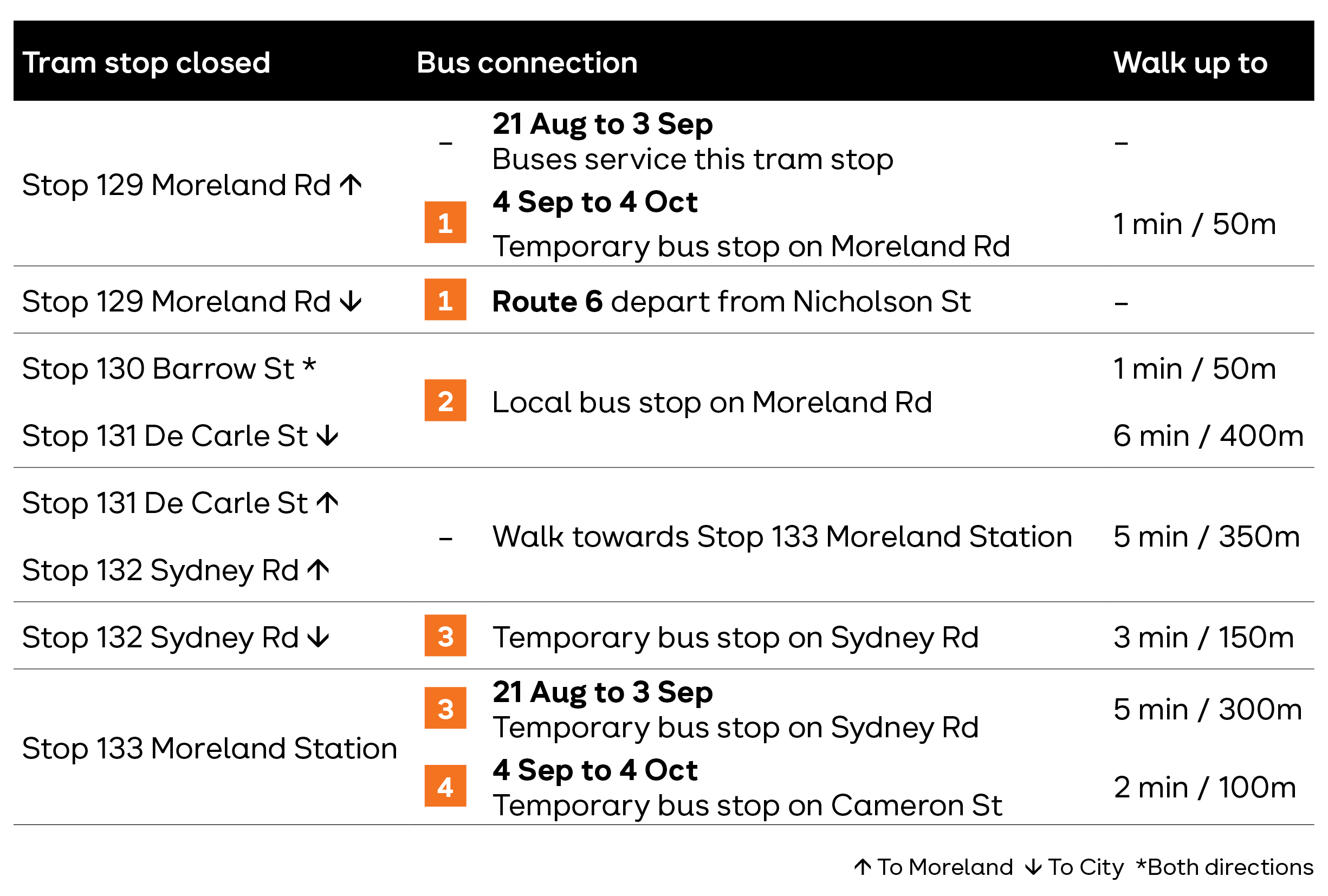The image size is (1328, 896).
Task: Click orange badge 3 in Stop 132 Sydney Rd row
Action: pyautogui.click(x=445, y=635)
